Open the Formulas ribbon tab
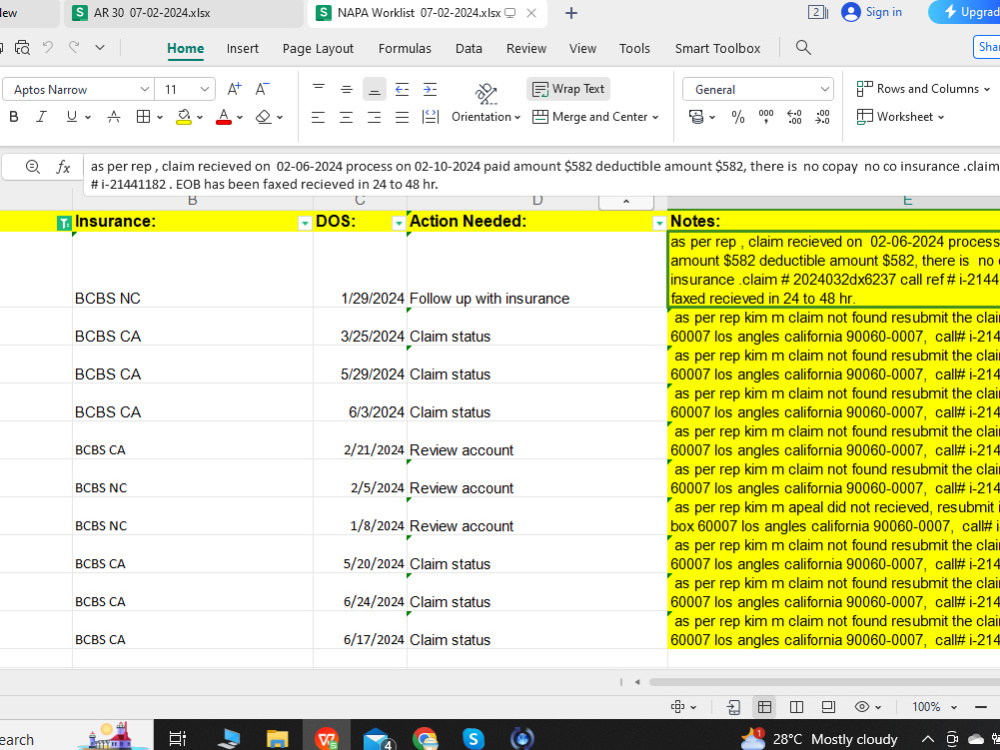This screenshot has height=750, width=1000. (x=404, y=48)
